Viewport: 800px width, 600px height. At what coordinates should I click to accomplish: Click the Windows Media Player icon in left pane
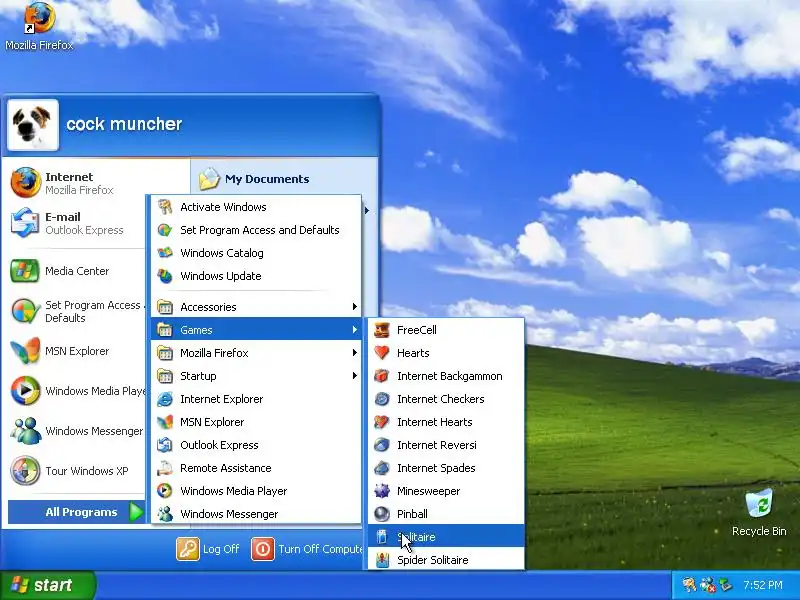(24, 391)
